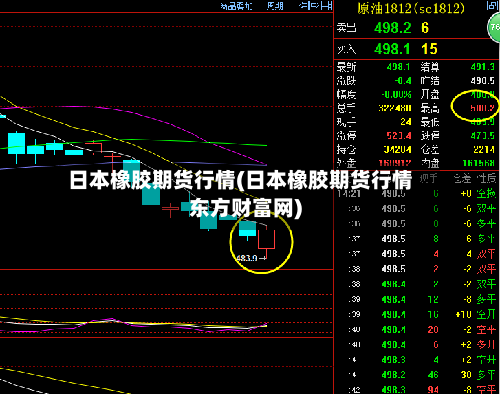Open the 周期 period selector
The image size is (500, 394).
[x=275, y=6]
